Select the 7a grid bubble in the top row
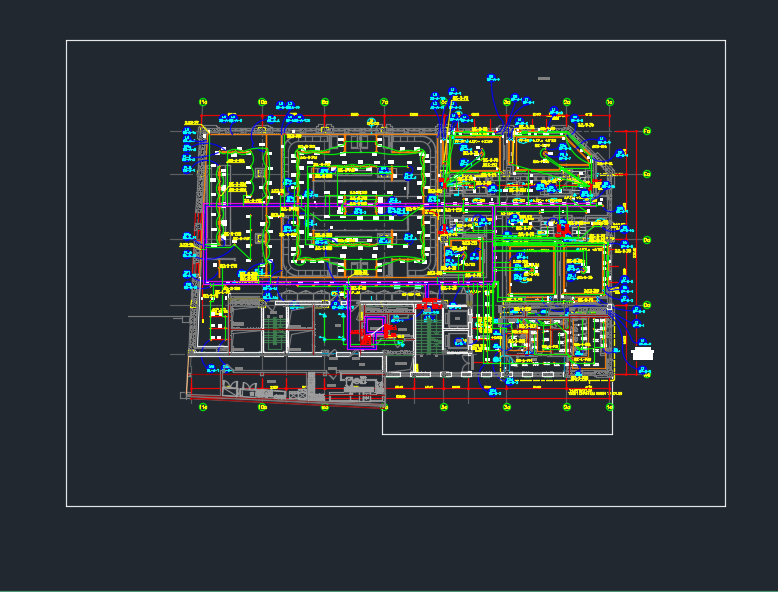Screen dimensions: 778x592 [384, 102]
